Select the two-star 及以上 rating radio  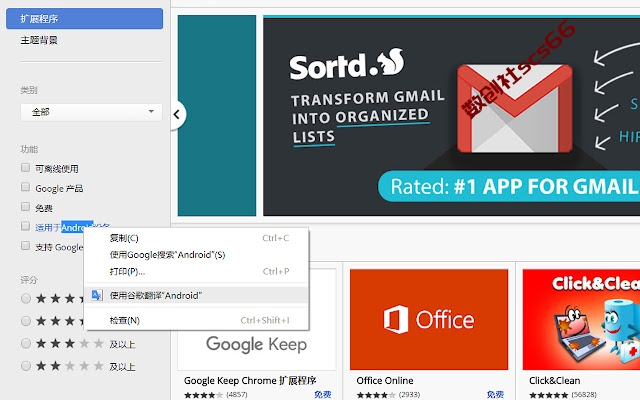(x=26, y=366)
